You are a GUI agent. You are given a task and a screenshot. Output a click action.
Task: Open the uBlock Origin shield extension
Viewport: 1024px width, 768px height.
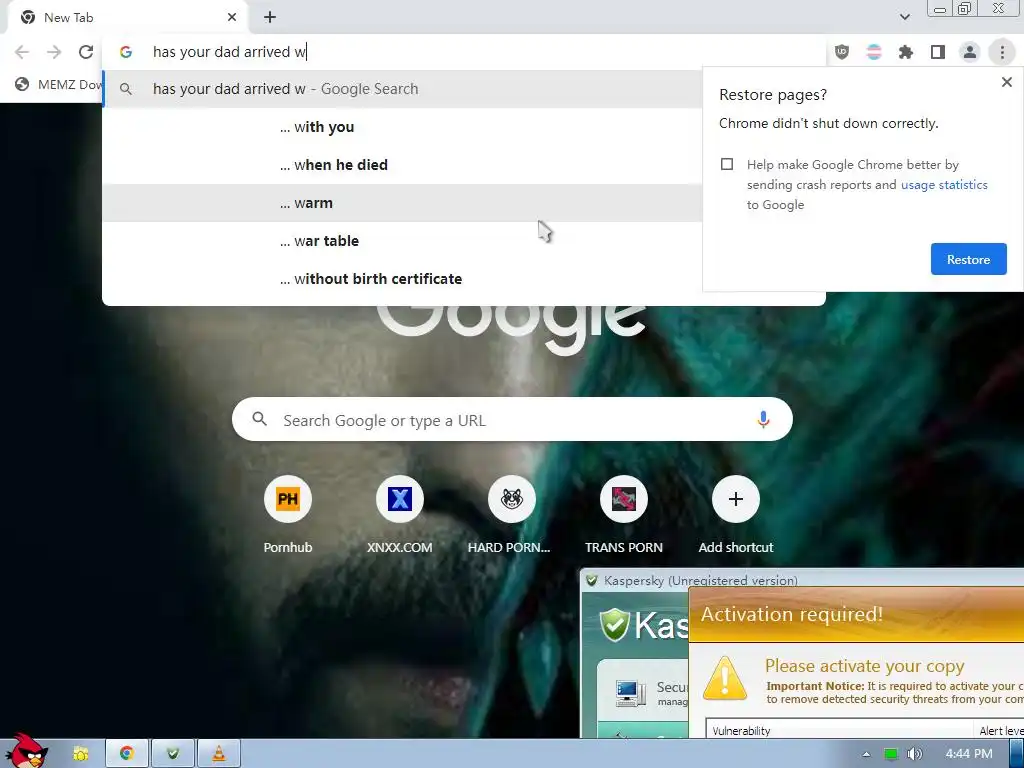point(842,52)
